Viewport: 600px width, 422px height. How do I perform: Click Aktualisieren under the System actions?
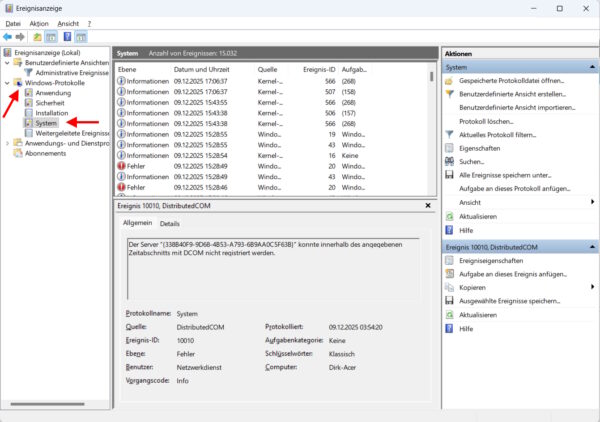(478, 217)
